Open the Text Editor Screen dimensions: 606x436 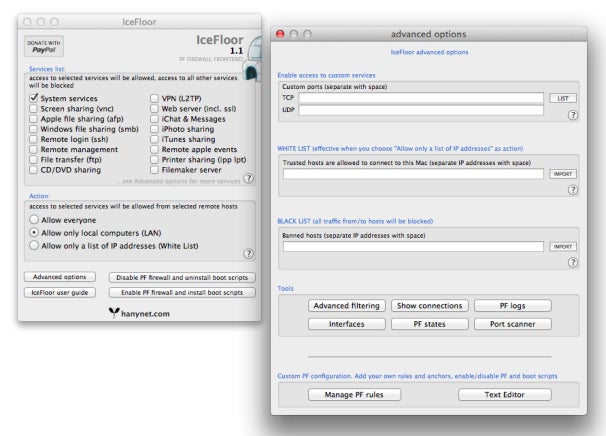click(x=505, y=395)
